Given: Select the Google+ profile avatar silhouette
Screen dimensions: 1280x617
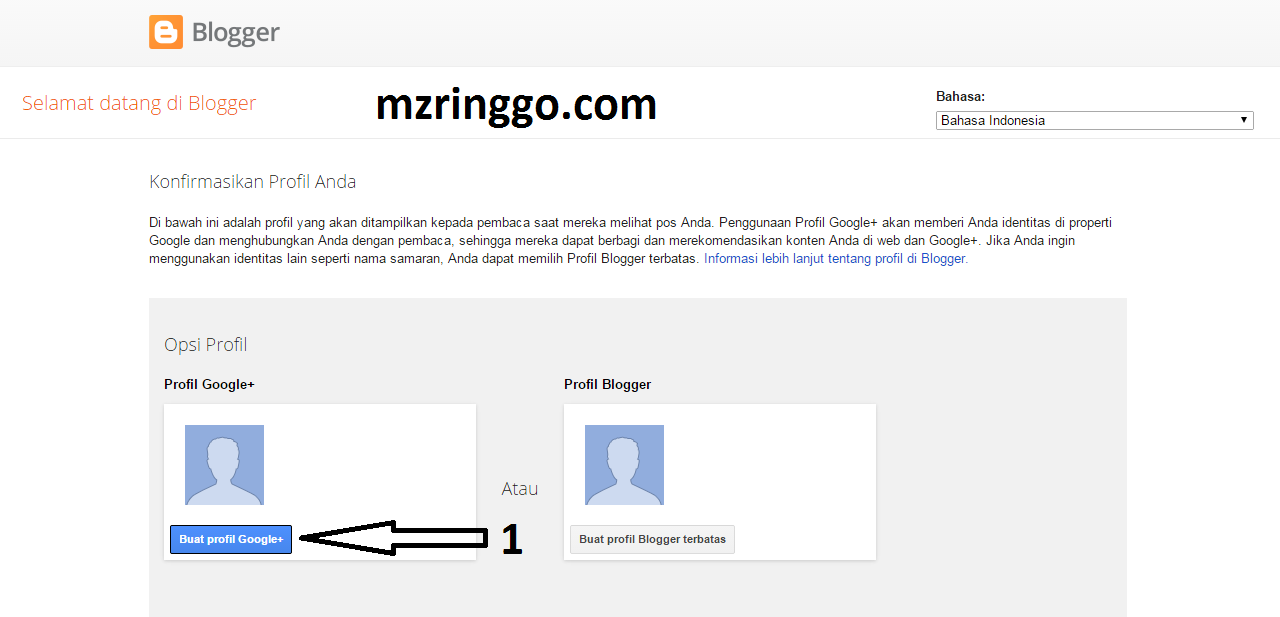Looking at the screenshot, I should (225, 465).
